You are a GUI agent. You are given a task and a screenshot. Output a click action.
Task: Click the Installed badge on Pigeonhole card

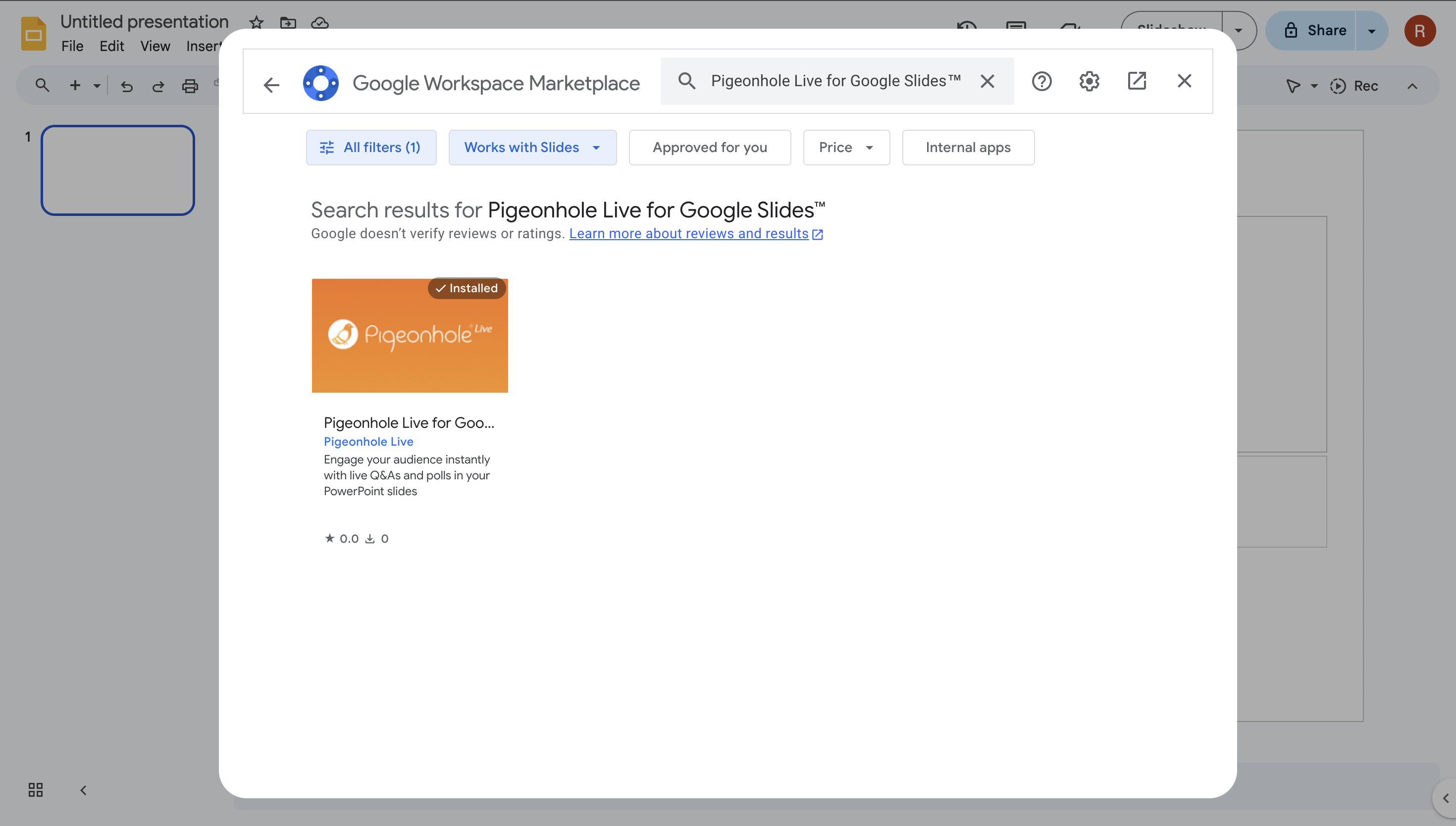point(466,288)
